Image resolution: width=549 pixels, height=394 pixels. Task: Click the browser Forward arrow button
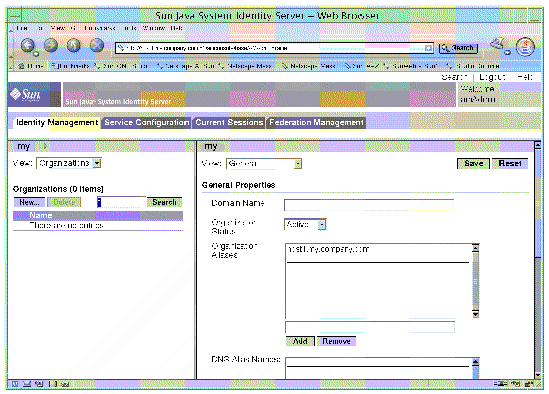(x=51, y=45)
